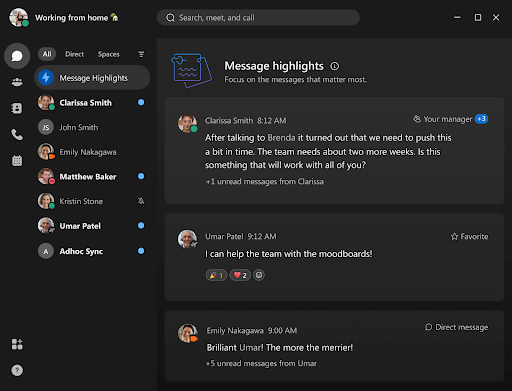
Task: Open the Help question mark icon
Action: pos(17,370)
